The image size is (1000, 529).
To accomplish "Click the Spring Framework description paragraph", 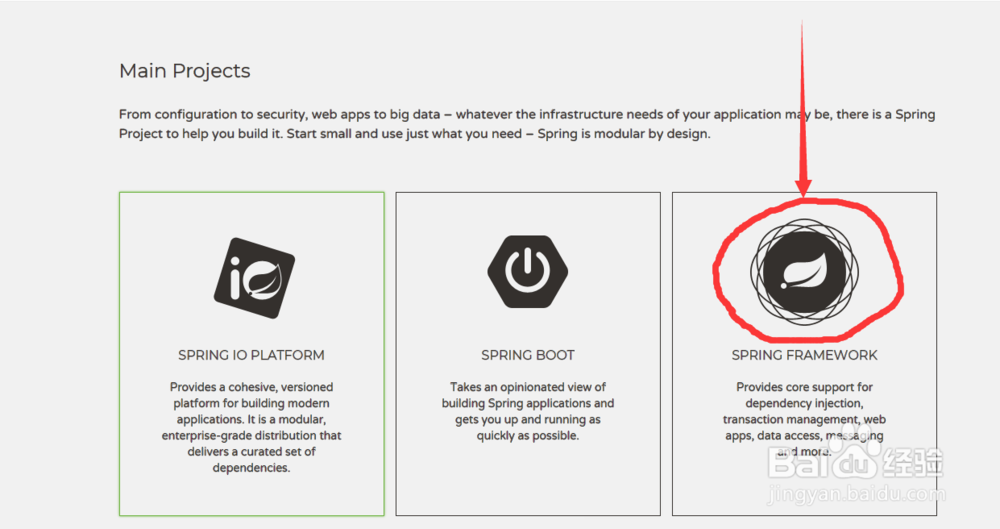I will [x=804, y=419].
